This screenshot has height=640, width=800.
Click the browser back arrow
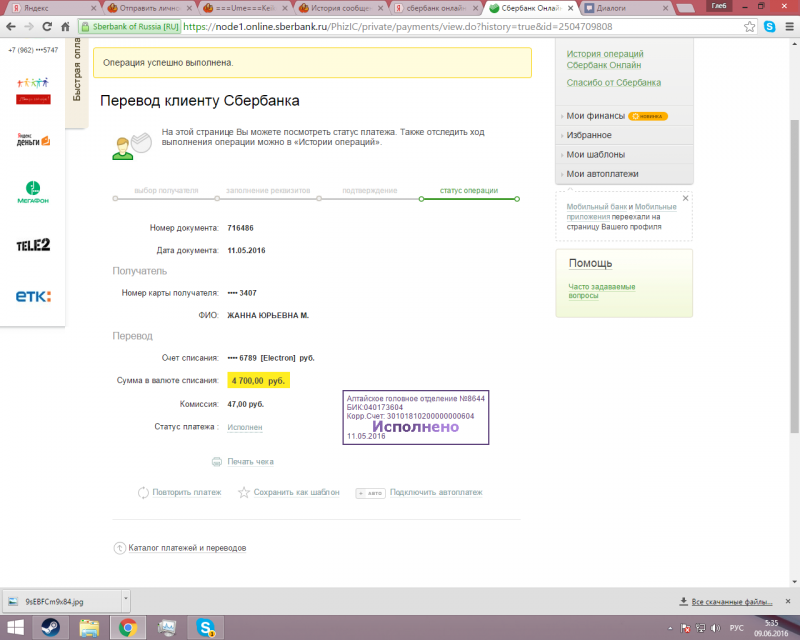pyautogui.click(x=11, y=27)
